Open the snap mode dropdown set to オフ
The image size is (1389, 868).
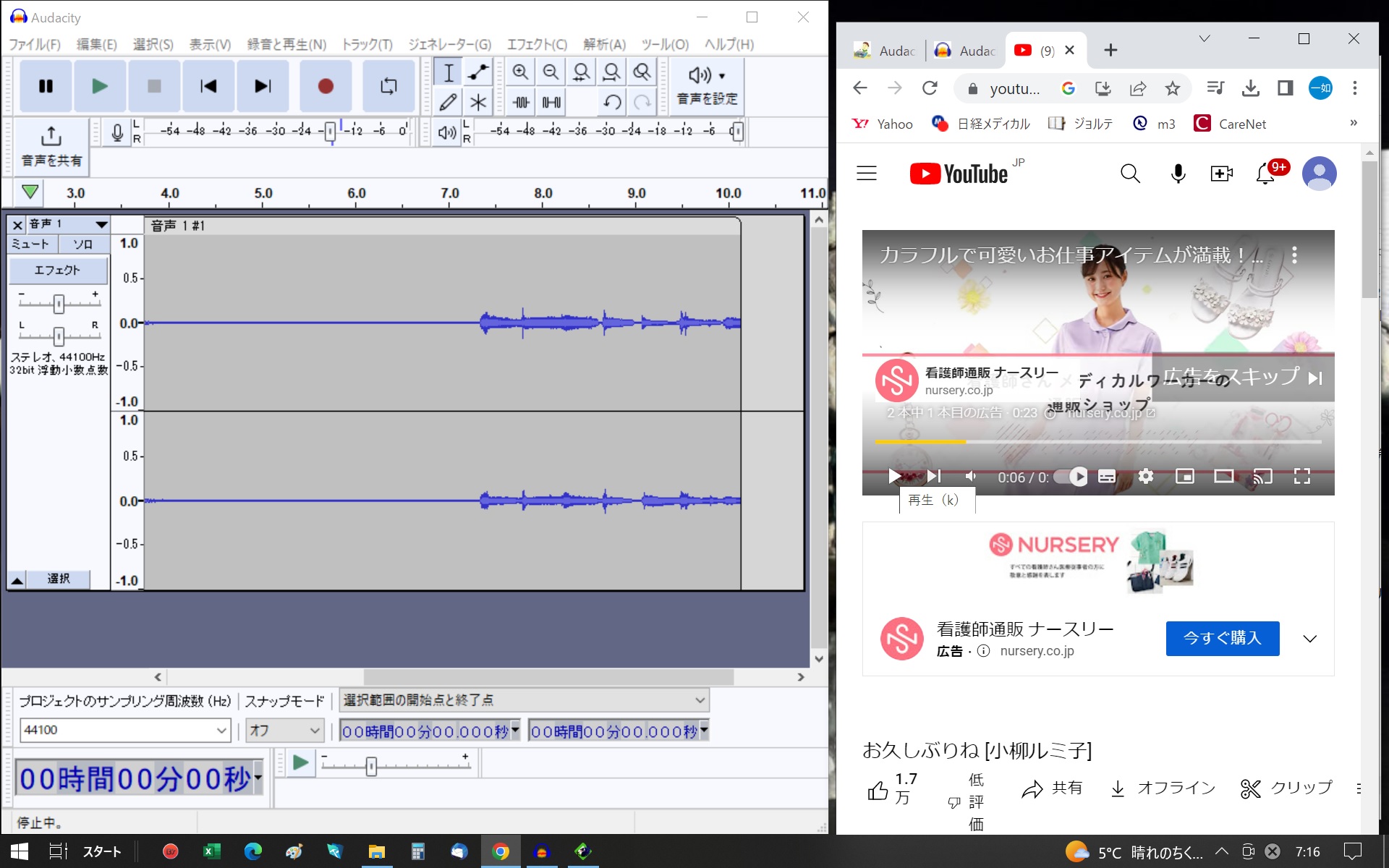tap(284, 730)
